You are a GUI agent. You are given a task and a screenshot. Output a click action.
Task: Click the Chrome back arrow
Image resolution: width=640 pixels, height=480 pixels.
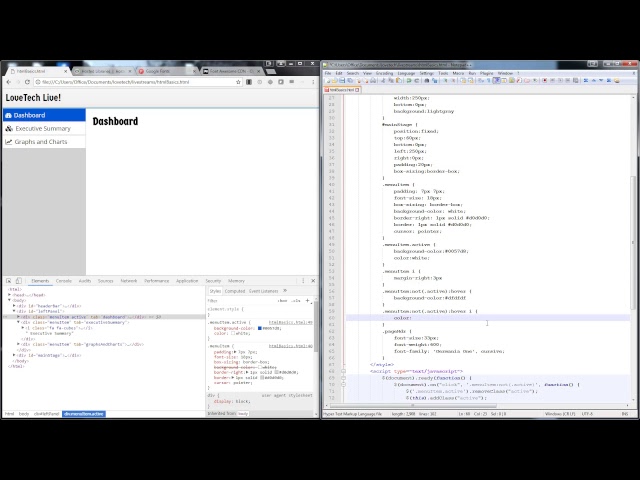click(9, 82)
